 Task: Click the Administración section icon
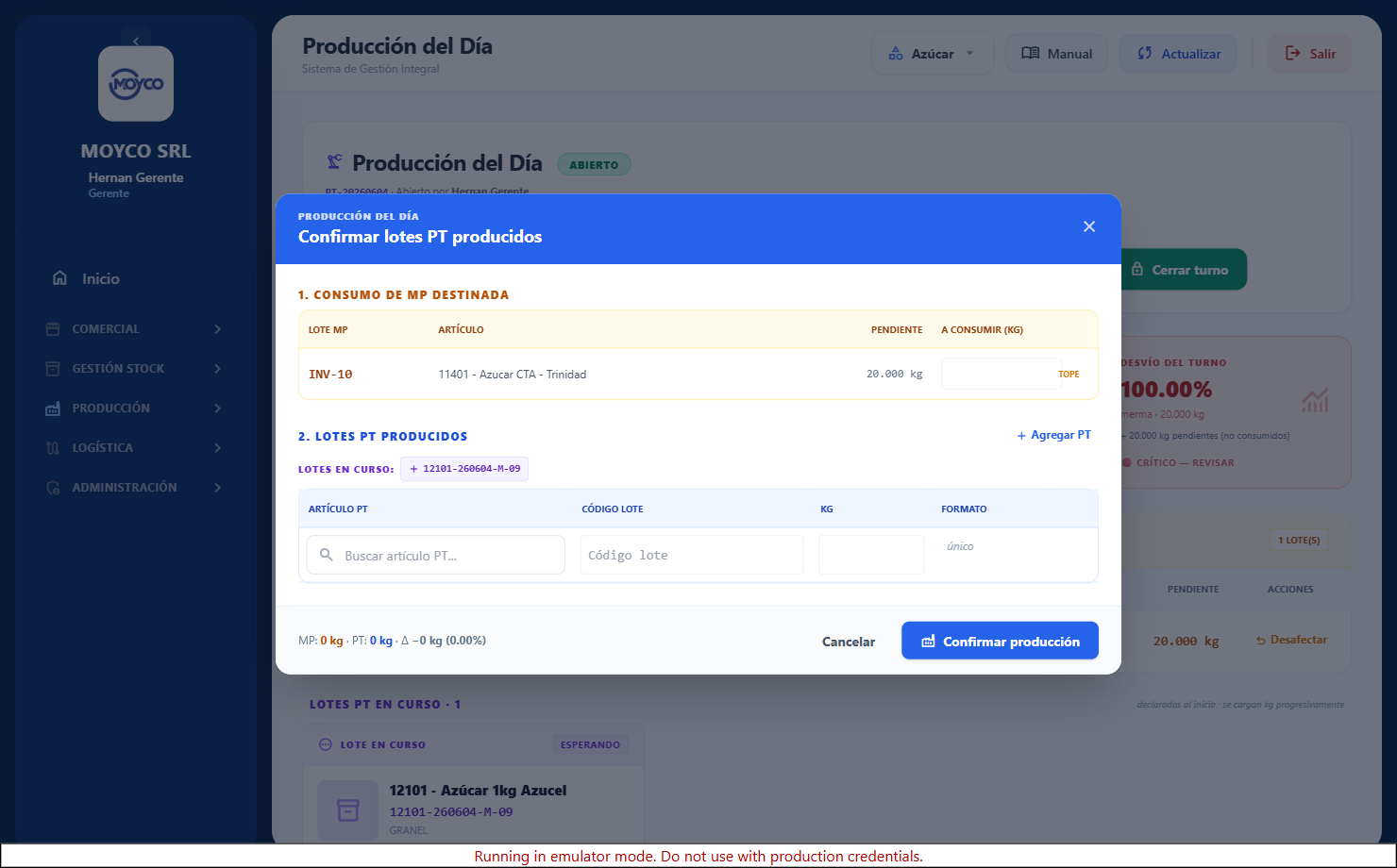(x=53, y=488)
